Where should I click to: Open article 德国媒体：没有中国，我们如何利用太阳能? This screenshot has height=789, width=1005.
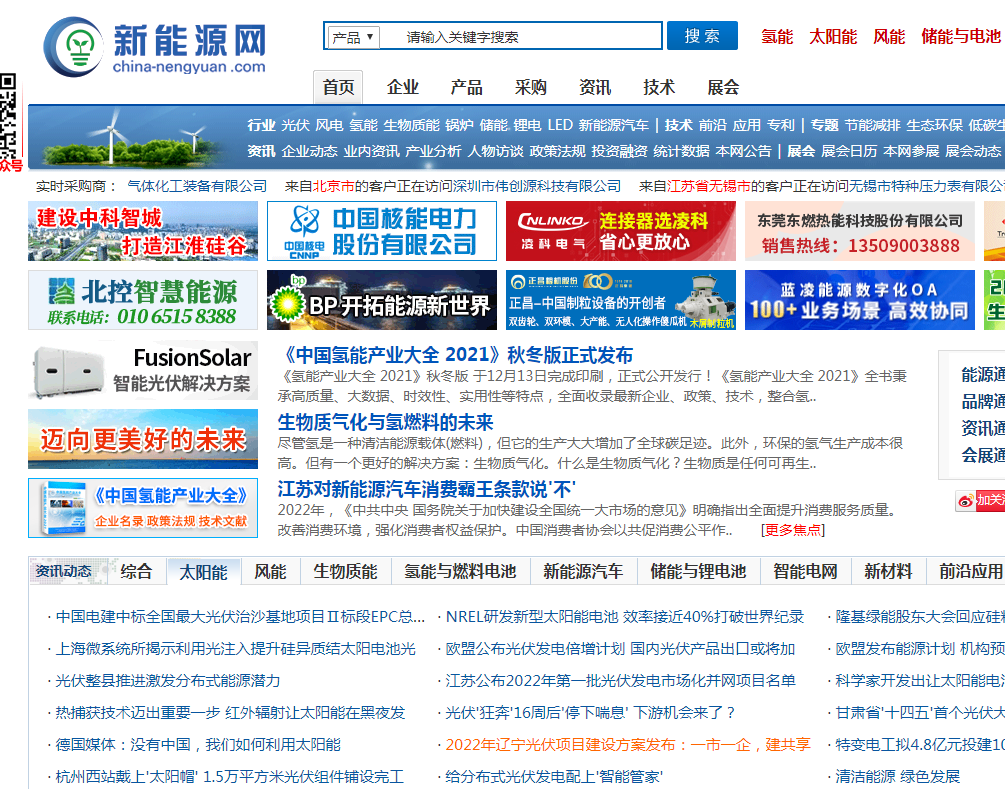click(198, 745)
